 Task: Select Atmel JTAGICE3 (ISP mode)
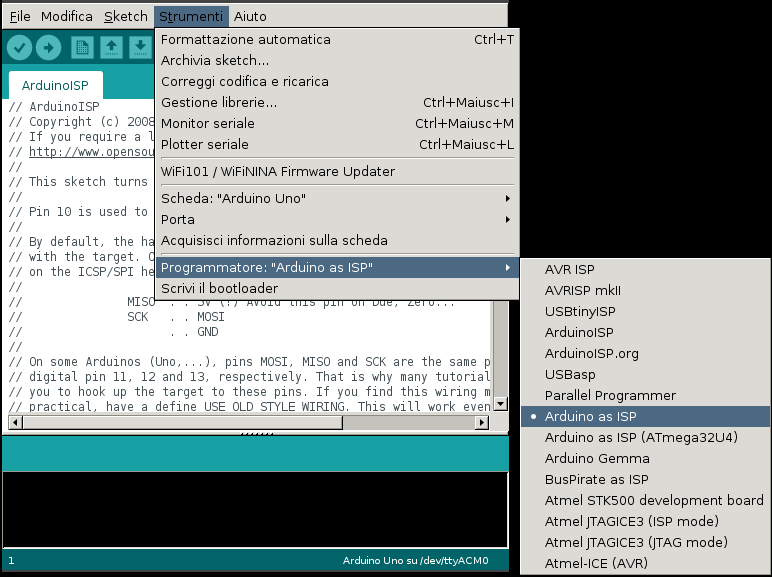point(645,521)
